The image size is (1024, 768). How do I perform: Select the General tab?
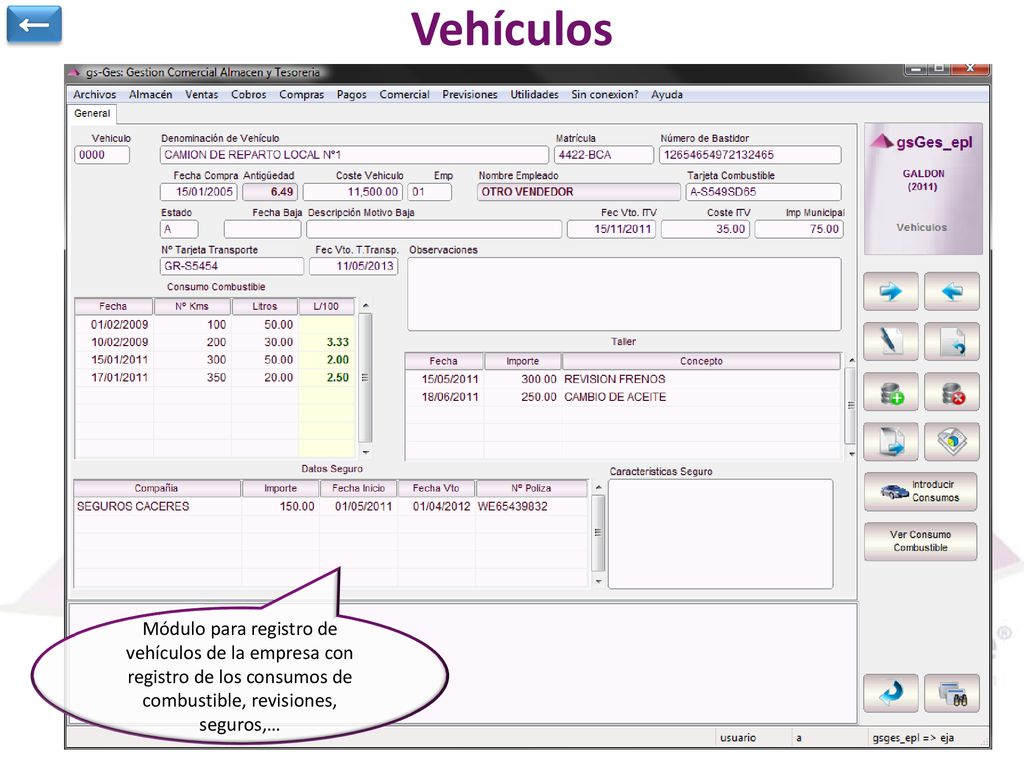[92, 114]
